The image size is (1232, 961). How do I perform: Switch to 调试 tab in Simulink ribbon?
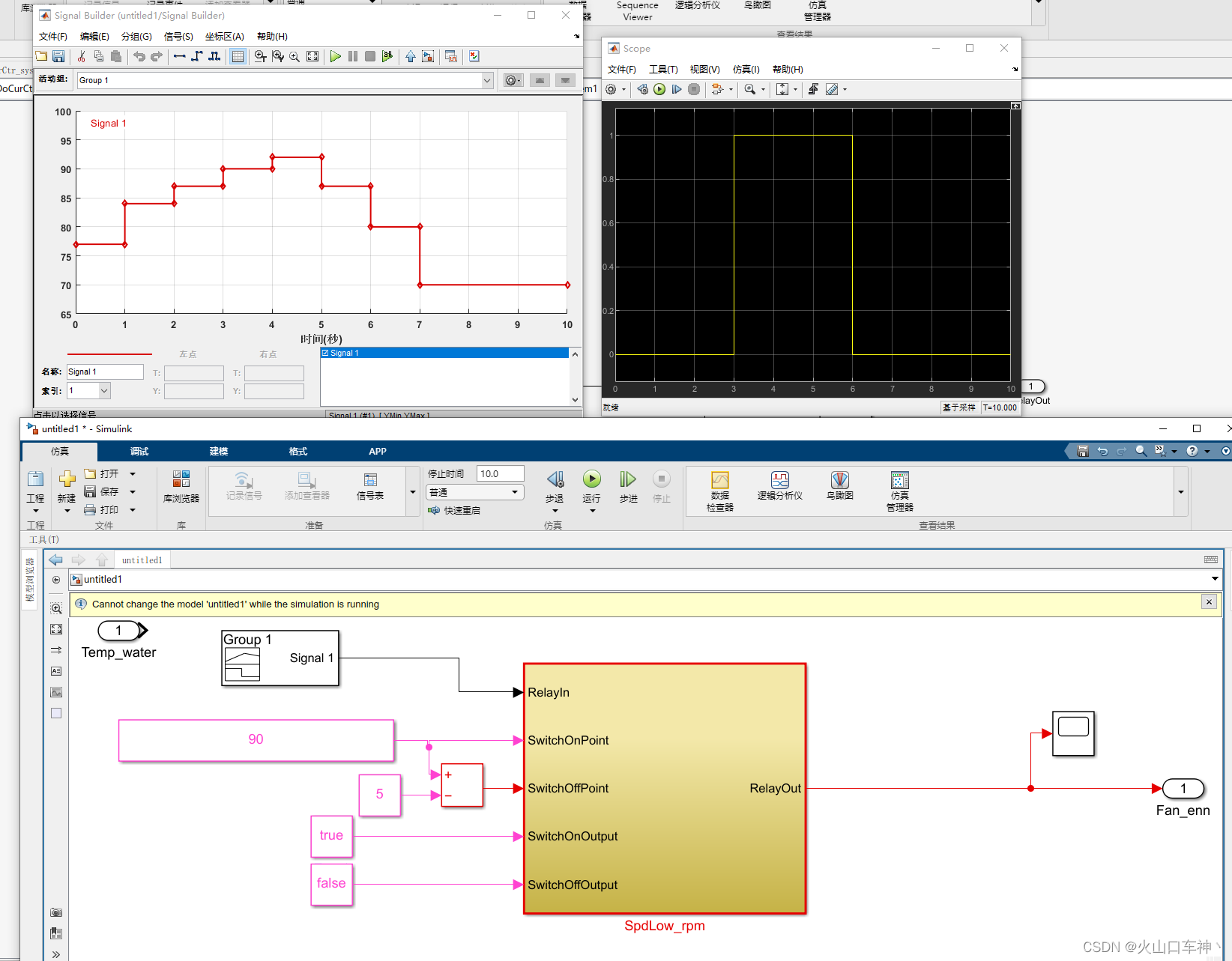pos(139,451)
